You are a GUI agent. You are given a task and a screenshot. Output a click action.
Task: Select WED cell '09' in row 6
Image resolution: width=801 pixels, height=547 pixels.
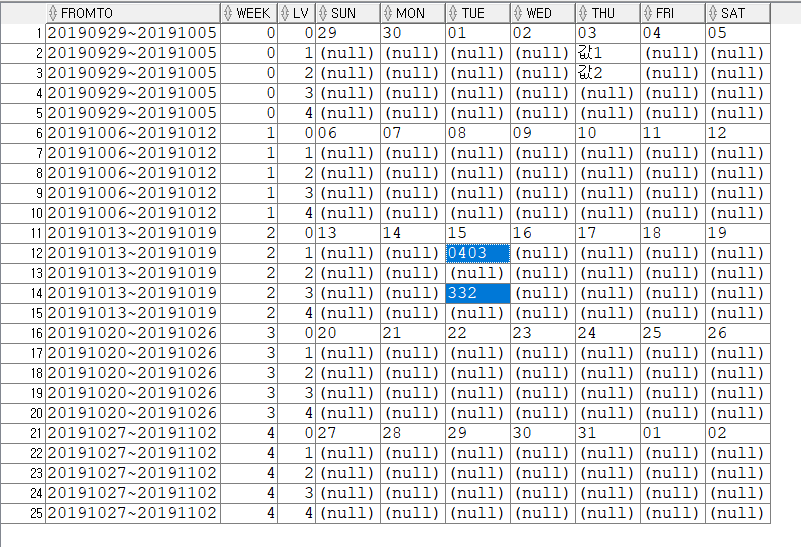pyautogui.click(x=543, y=133)
